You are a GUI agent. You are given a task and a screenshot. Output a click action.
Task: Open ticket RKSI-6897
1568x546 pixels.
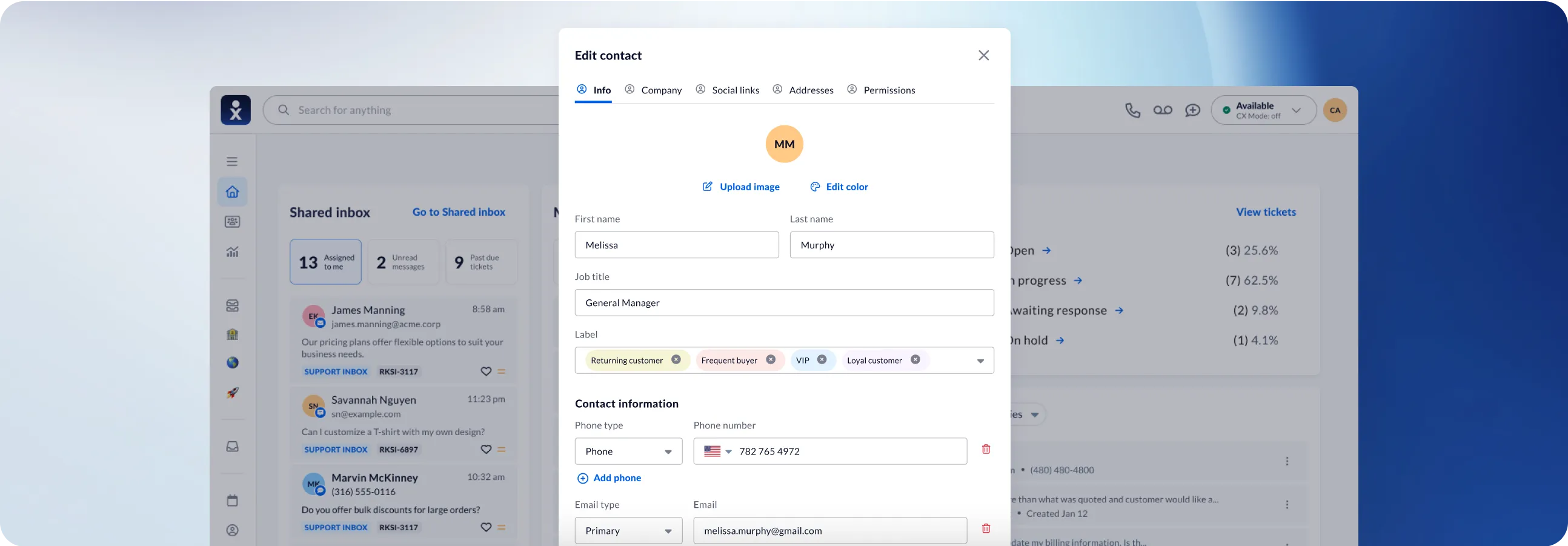pos(399,449)
